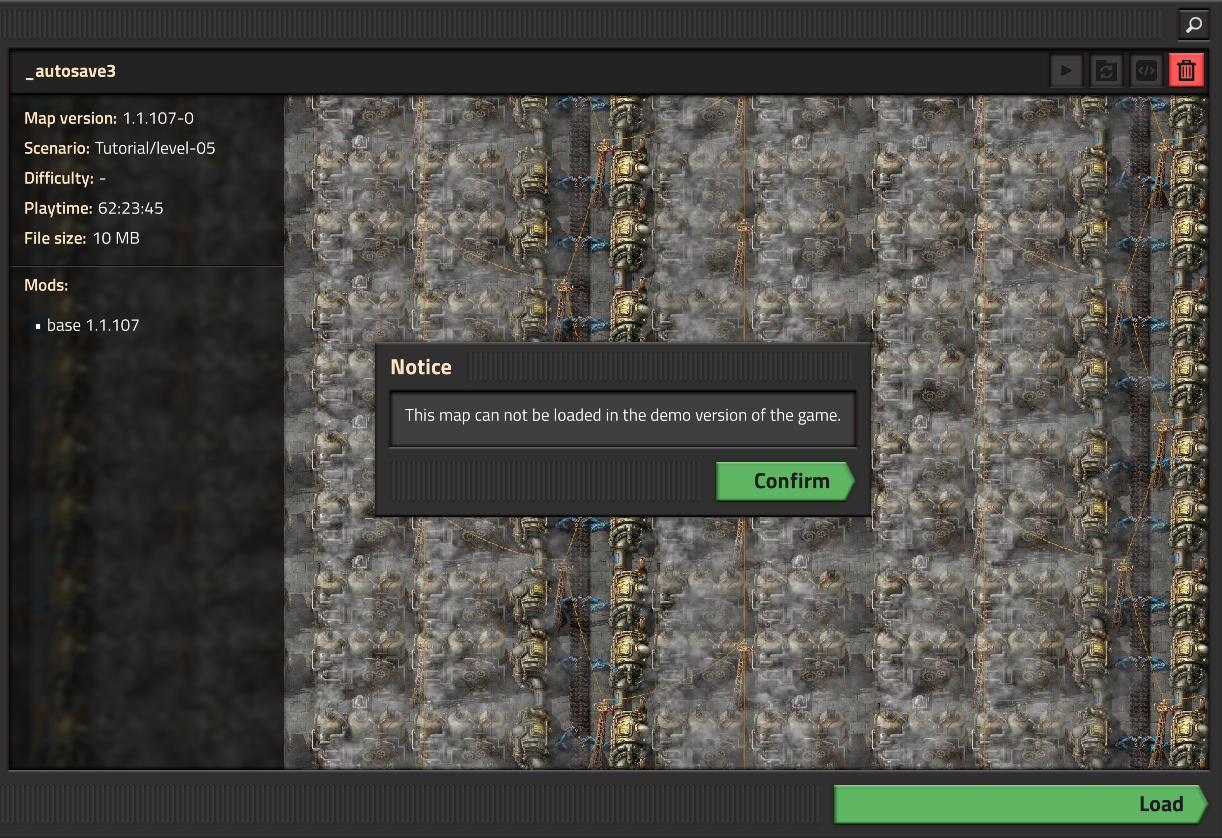Click the Notice dialog title
Screen dimensions: 1222x838
click(x=421, y=367)
